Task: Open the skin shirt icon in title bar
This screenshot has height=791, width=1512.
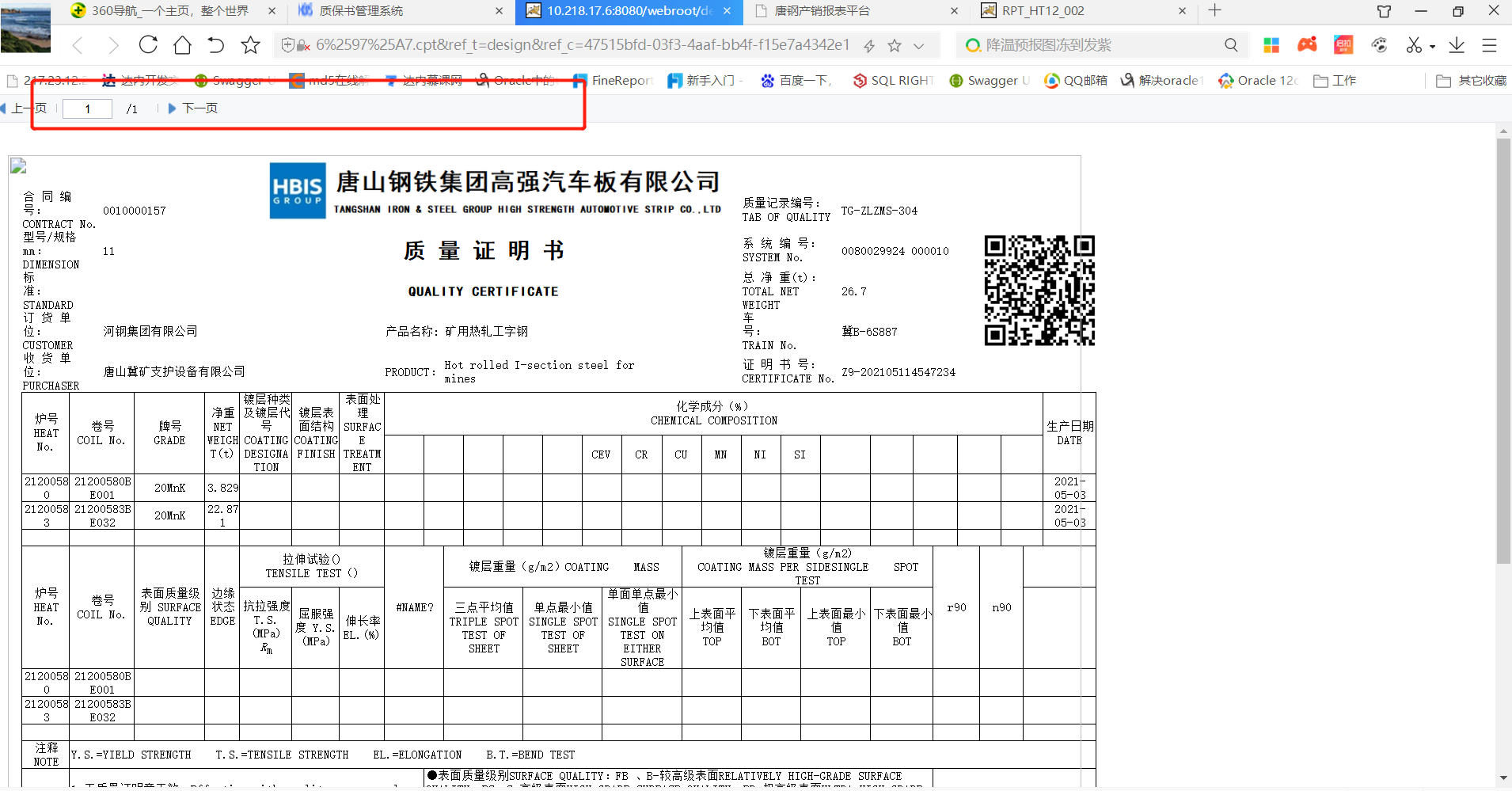Action: tap(1384, 11)
